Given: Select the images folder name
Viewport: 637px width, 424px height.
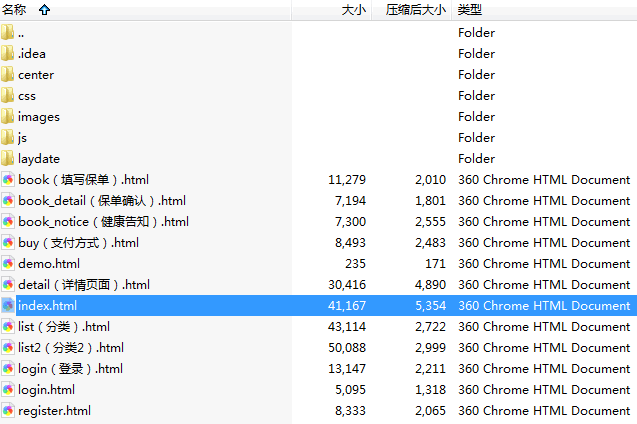Looking at the screenshot, I should (x=39, y=117).
